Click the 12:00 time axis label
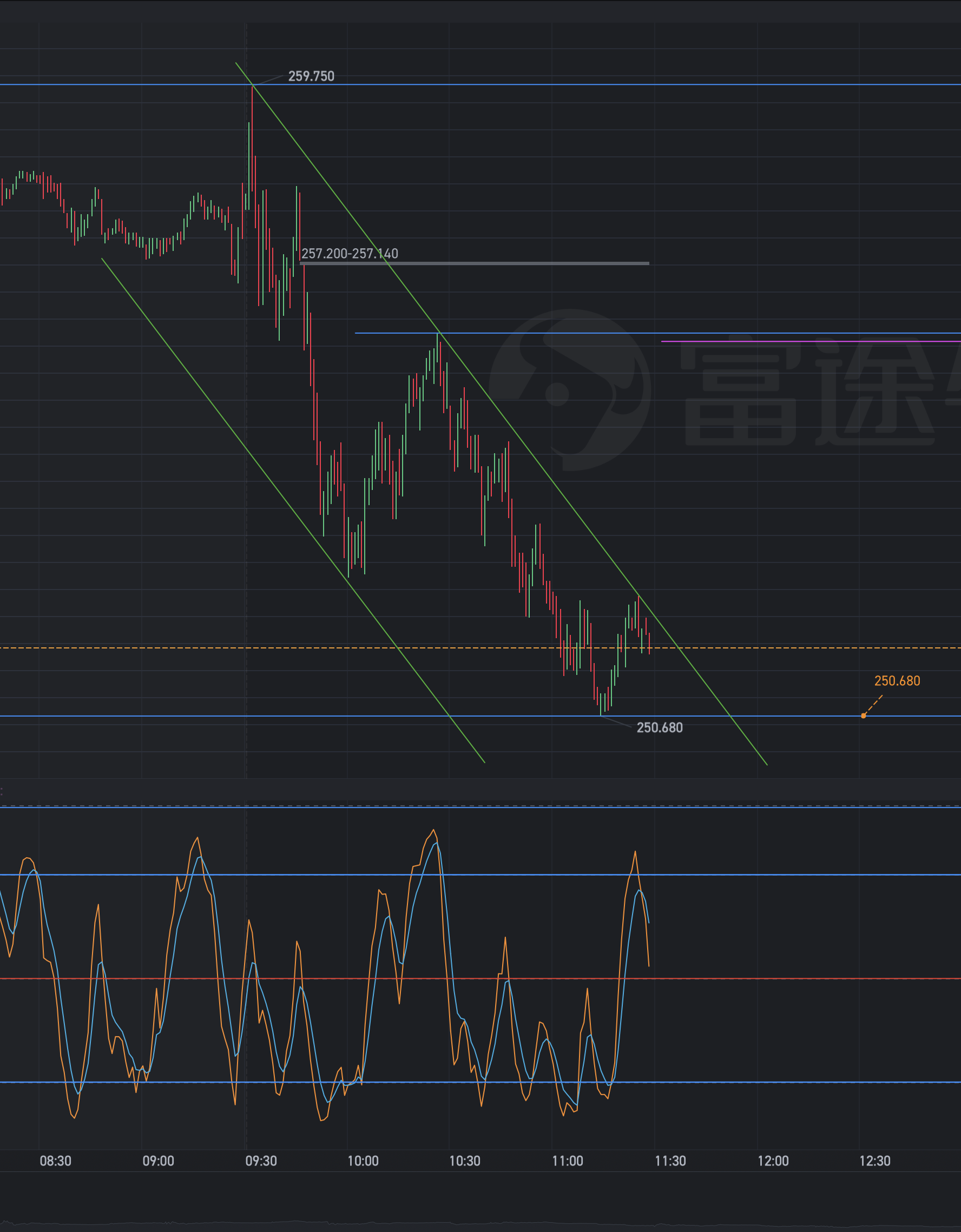This screenshot has height=1232, width=961. (773, 1161)
